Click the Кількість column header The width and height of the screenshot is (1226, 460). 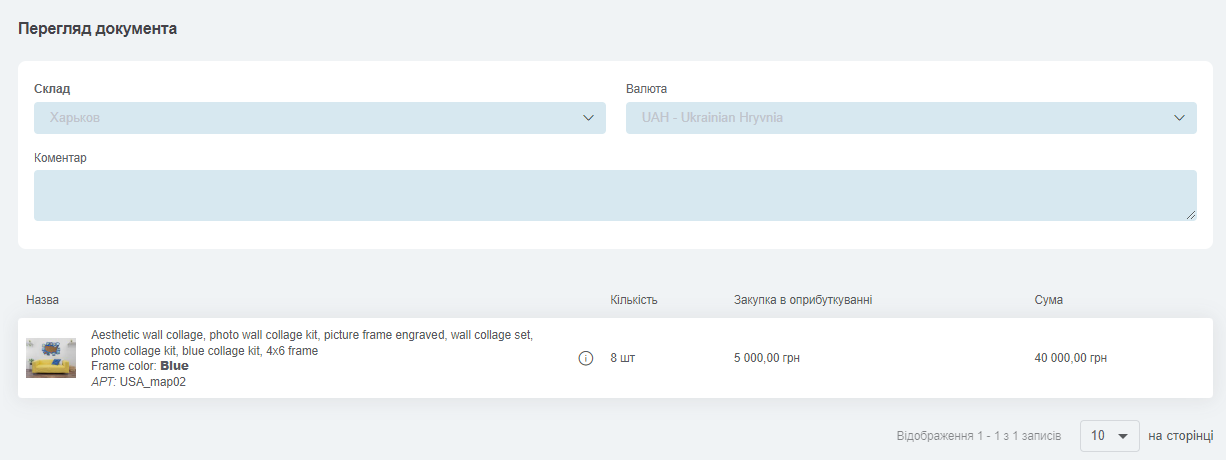point(634,300)
